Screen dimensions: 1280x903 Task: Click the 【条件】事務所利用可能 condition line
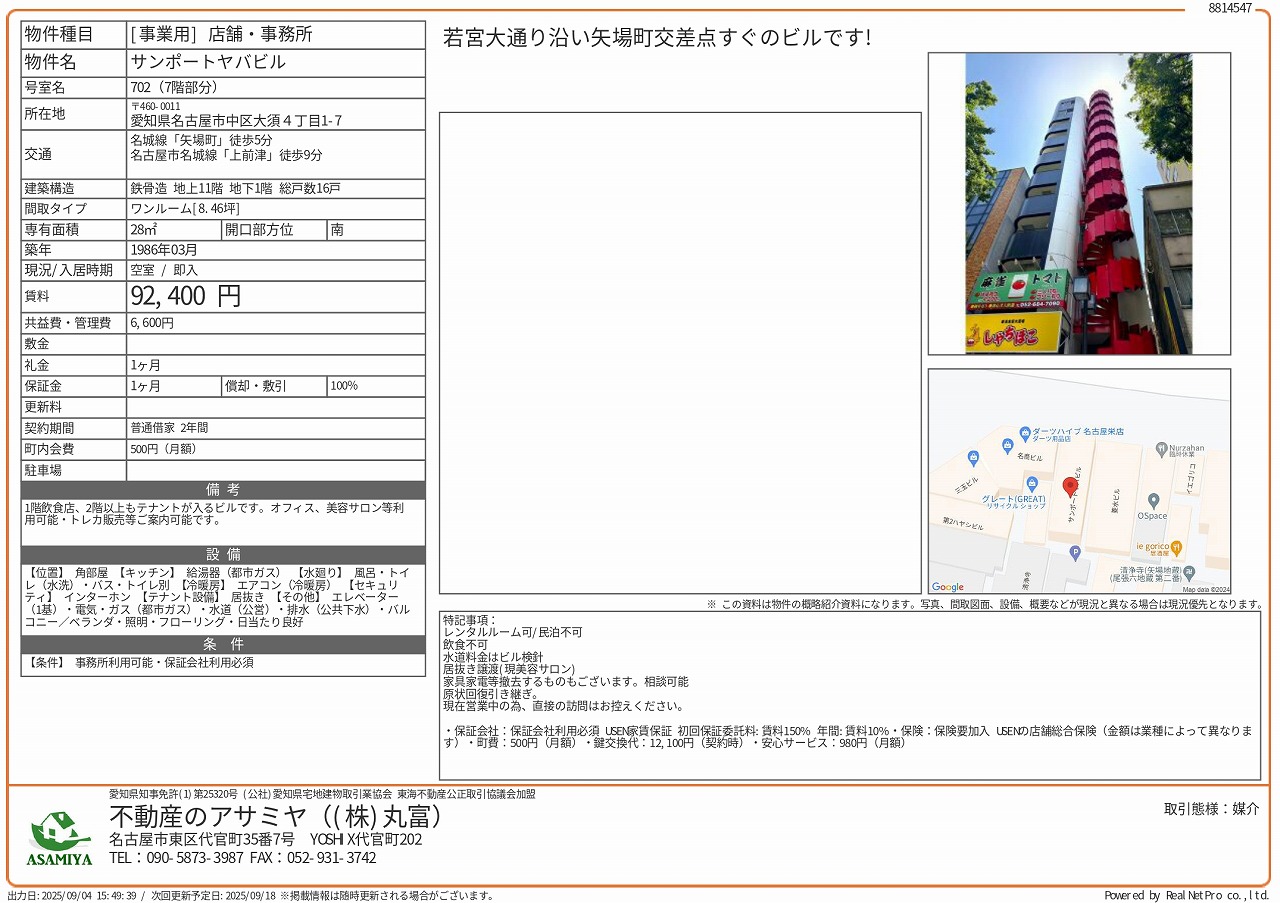(140, 663)
